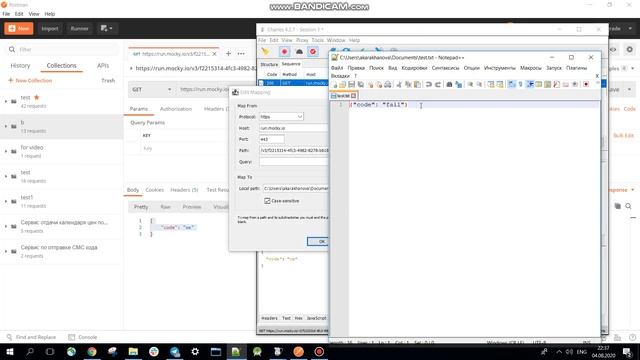Image resolution: width=640 pixels, height=360 pixels.
Task: Open Chrome from the Windows taskbar
Action: pyautogui.click(x=92, y=351)
